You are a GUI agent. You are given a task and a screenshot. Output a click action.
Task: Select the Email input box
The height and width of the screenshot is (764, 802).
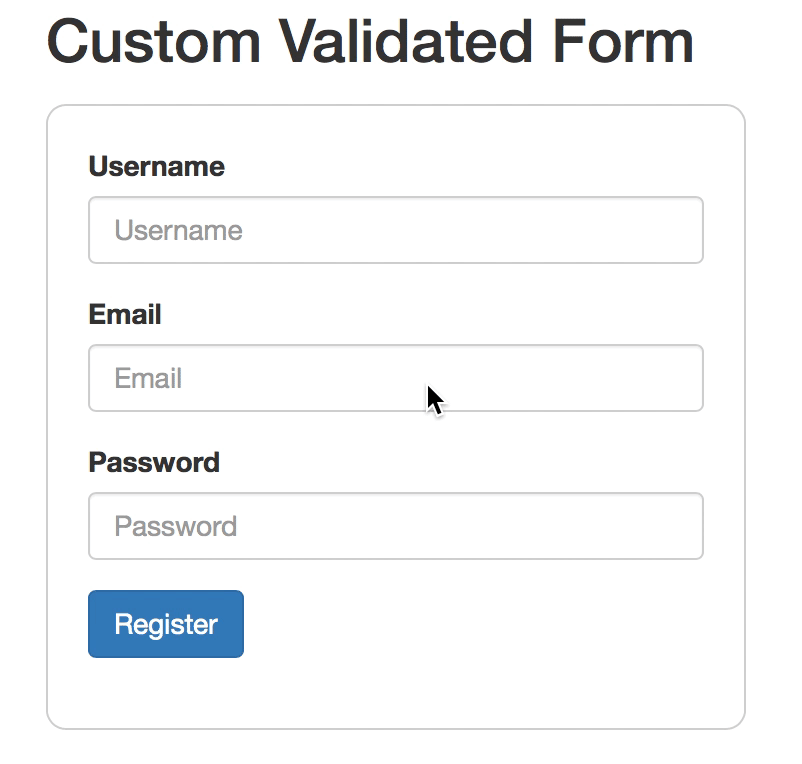[x=396, y=378]
